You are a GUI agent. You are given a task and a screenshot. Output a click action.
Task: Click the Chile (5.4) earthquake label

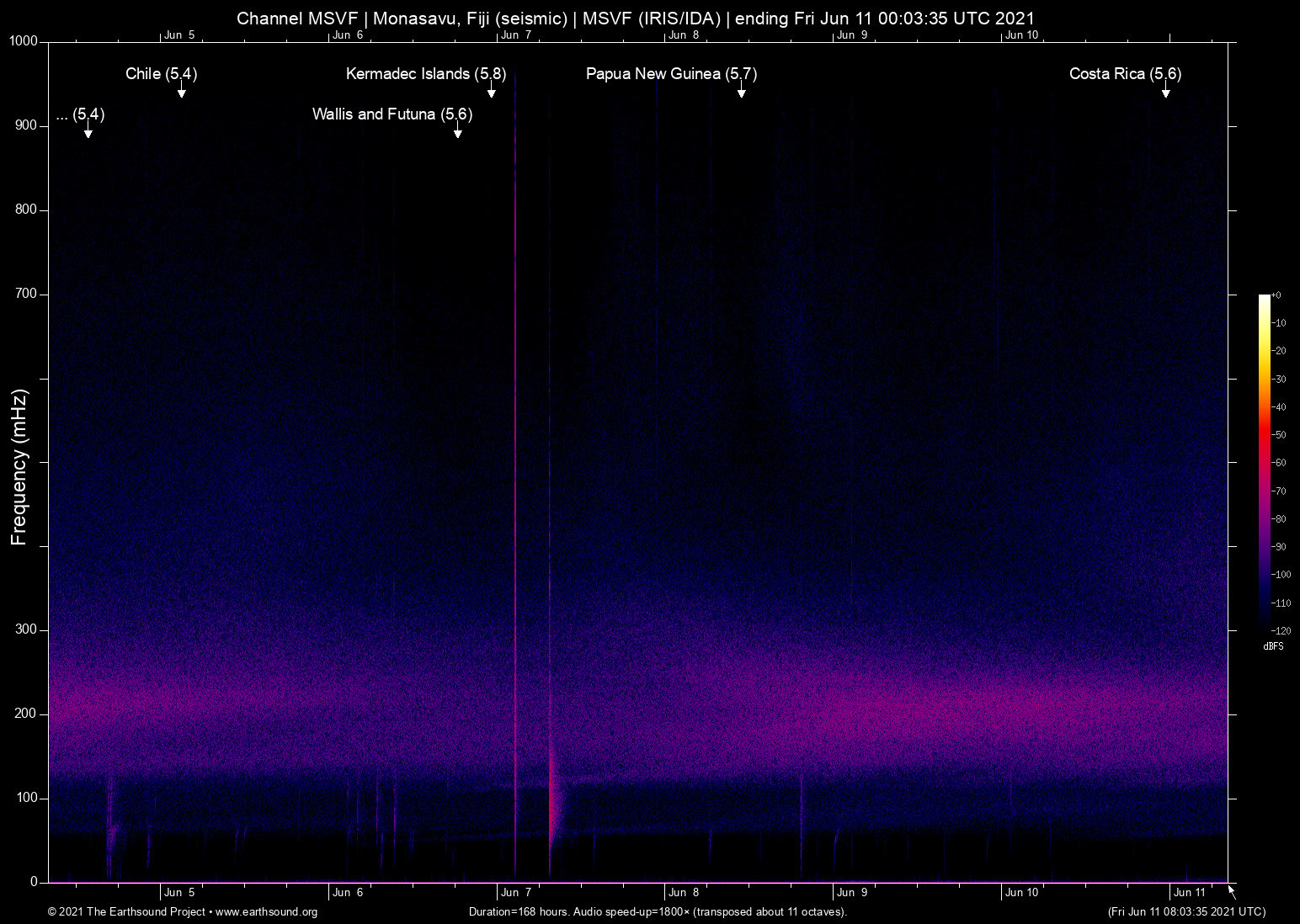point(162,74)
